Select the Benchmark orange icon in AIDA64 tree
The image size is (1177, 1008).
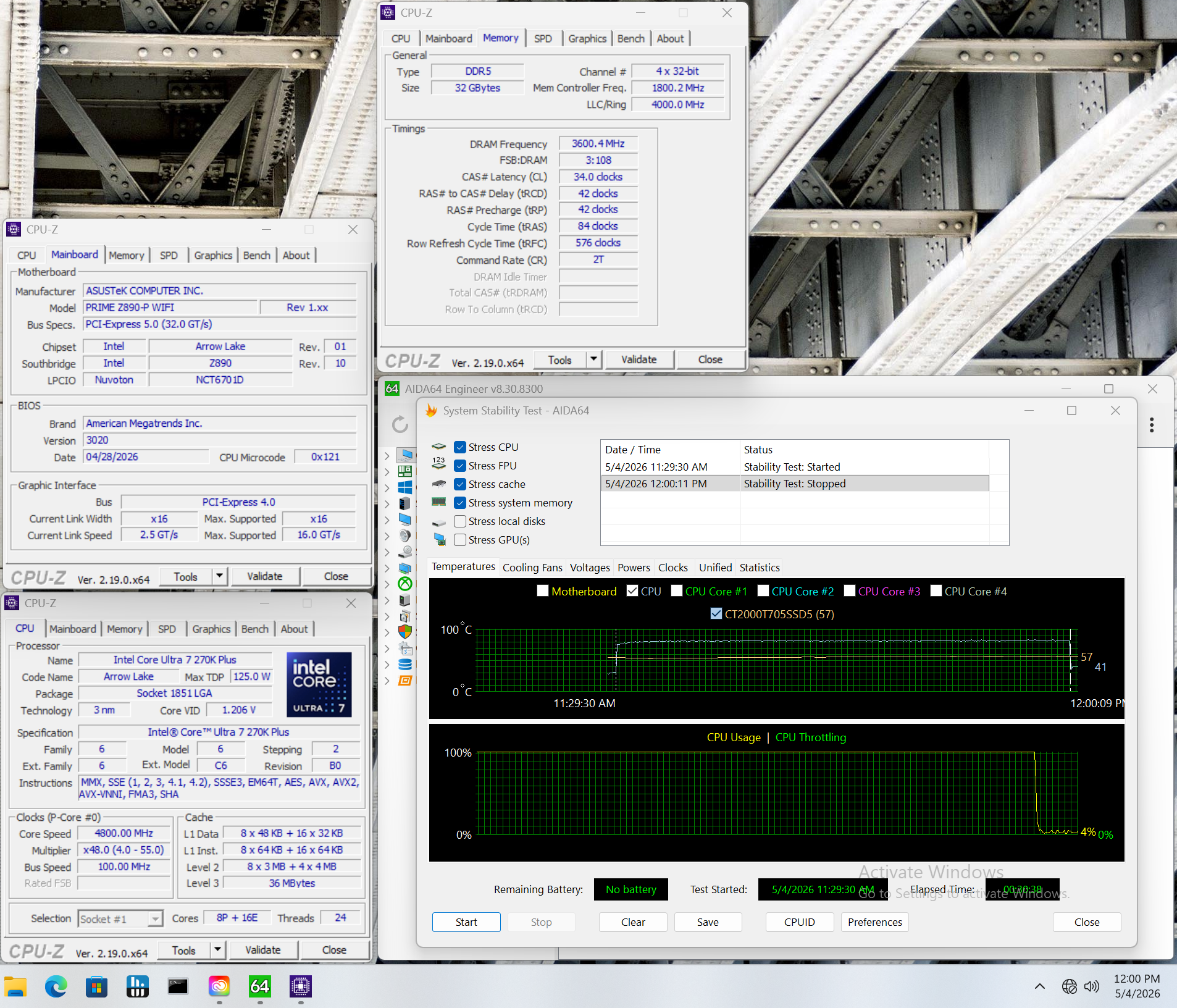point(405,681)
